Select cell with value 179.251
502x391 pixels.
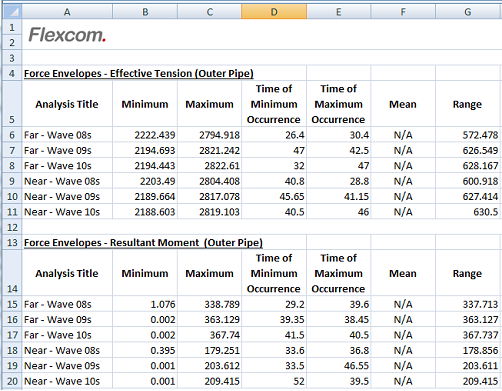pos(210,350)
